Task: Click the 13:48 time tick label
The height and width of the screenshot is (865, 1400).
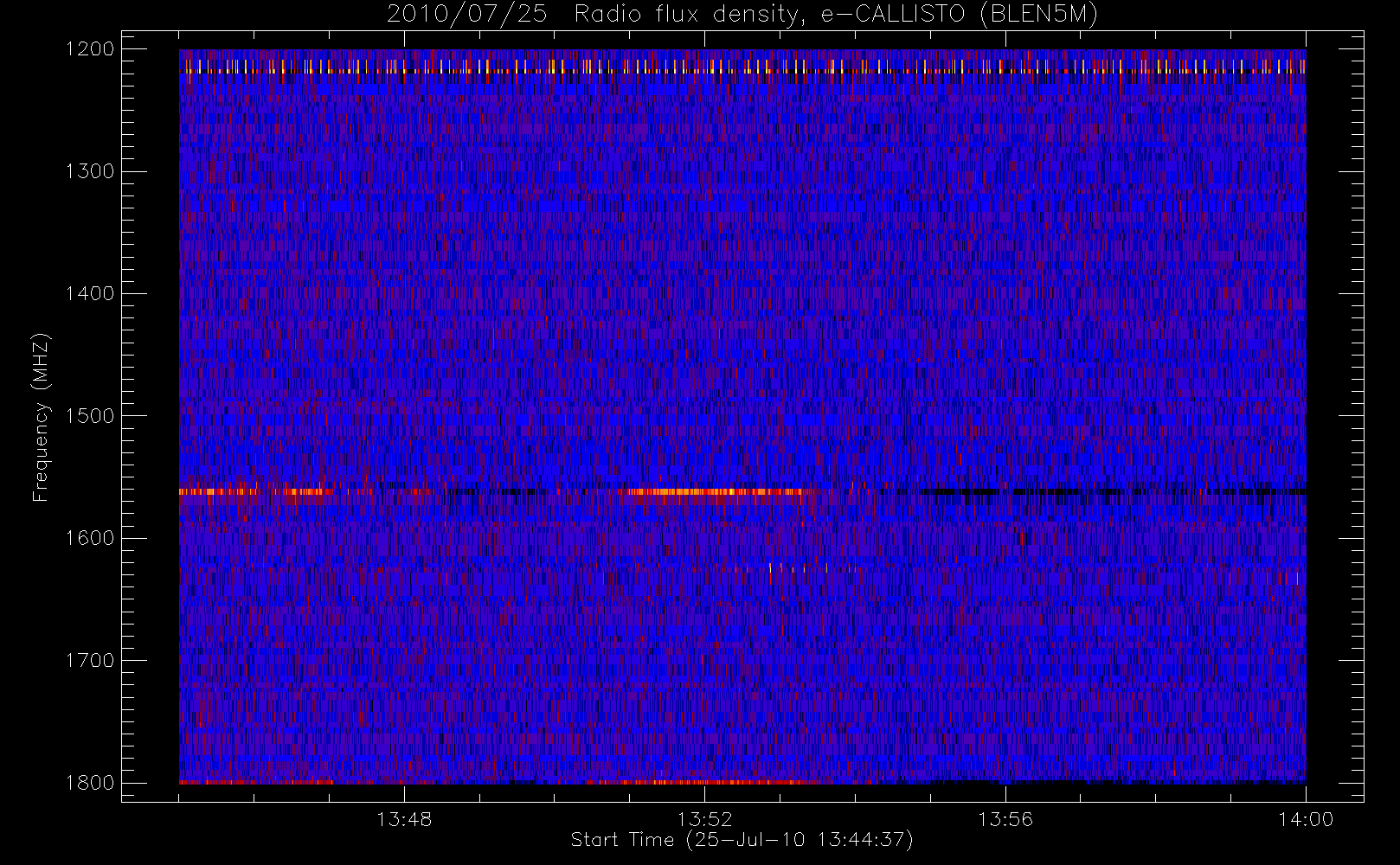Action: tap(404, 819)
